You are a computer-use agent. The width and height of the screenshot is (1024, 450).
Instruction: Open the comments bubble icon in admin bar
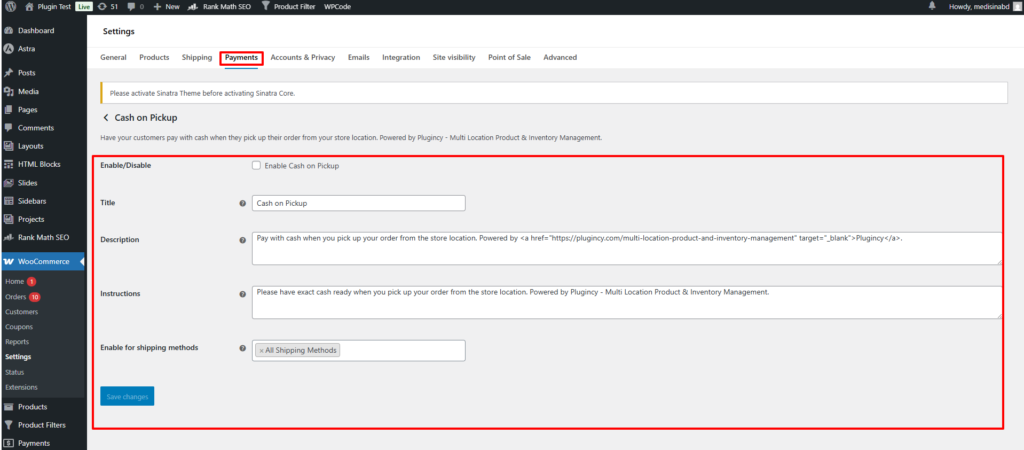pyautogui.click(x=131, y=6)
